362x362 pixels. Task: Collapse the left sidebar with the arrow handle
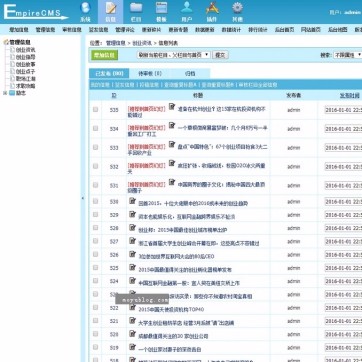(x=83, y=198)
